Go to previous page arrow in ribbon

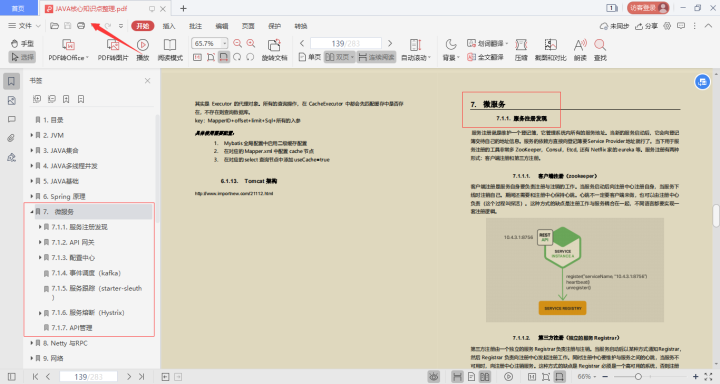point(302,43)
